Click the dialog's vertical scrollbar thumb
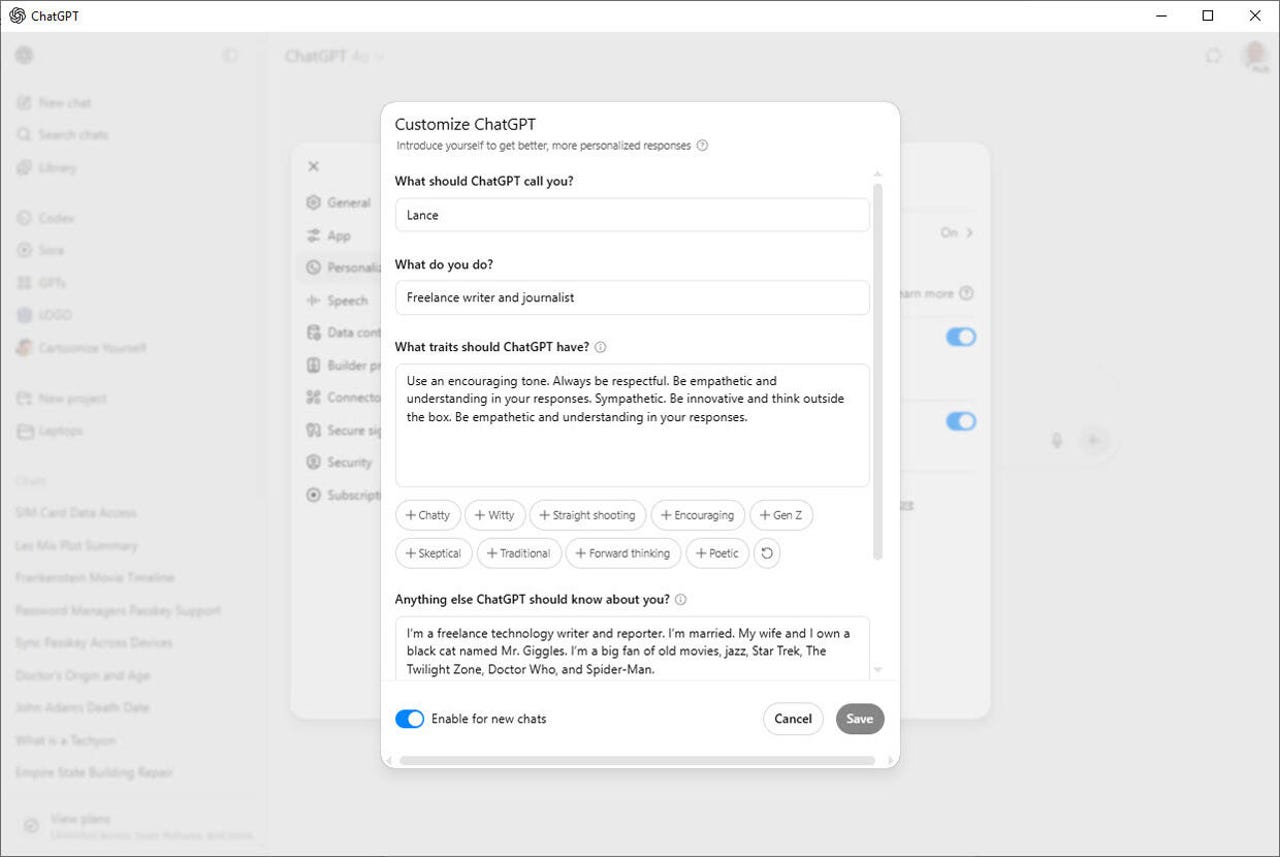This screenshot has height=857, width=1280. (x=878, y=372)
